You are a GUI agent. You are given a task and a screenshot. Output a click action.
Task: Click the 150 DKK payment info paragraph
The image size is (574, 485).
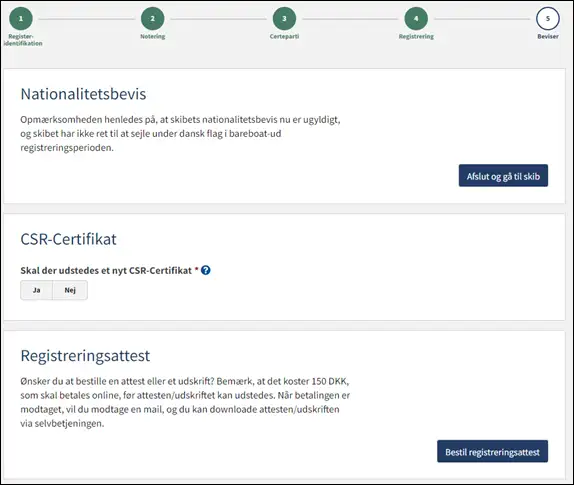tap(185, 402)
